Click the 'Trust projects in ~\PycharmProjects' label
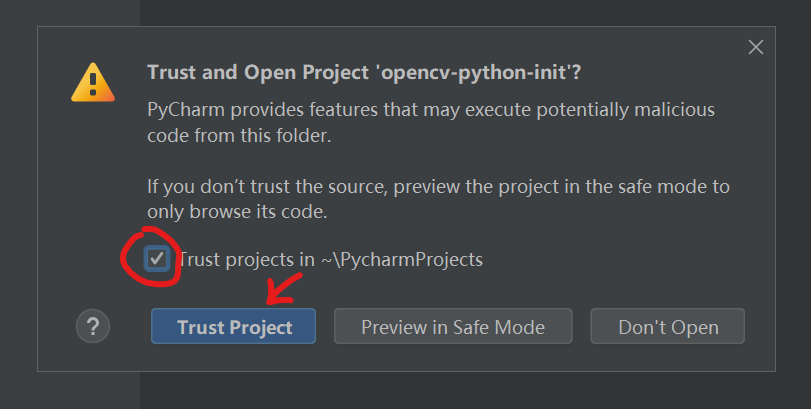This screenshot has width=811, height=409. point(330,259)
